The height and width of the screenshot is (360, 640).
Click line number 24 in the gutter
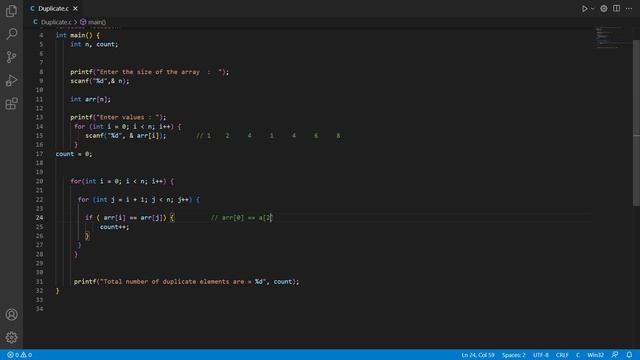(39, 218)
